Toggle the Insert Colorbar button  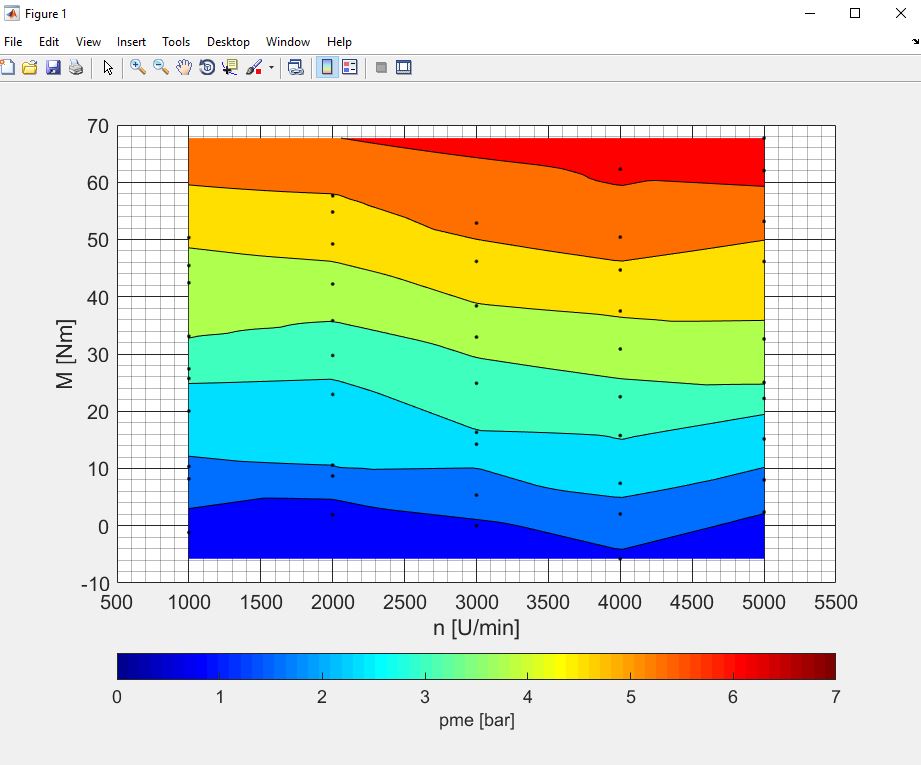326,68
